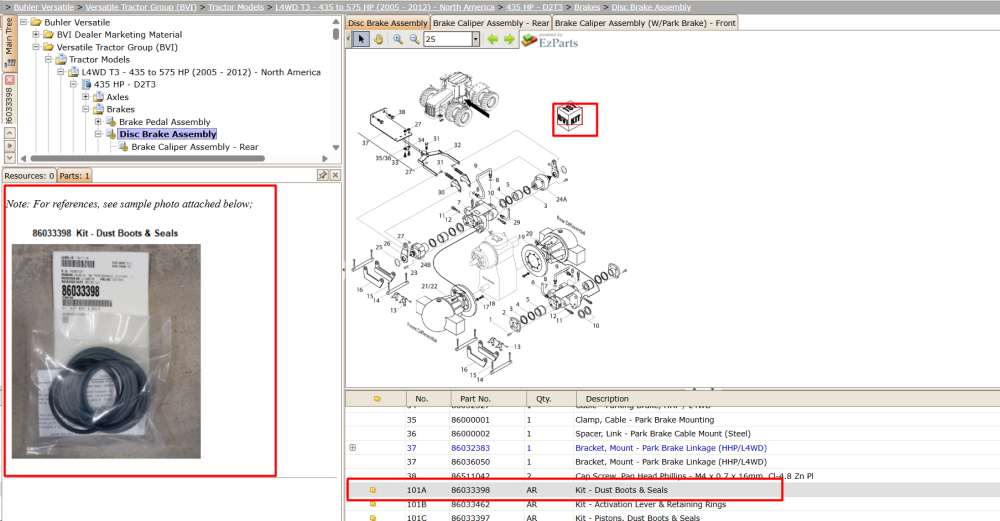
Task: Switch to the Parts: 1 tab
Action: point(75,175)
